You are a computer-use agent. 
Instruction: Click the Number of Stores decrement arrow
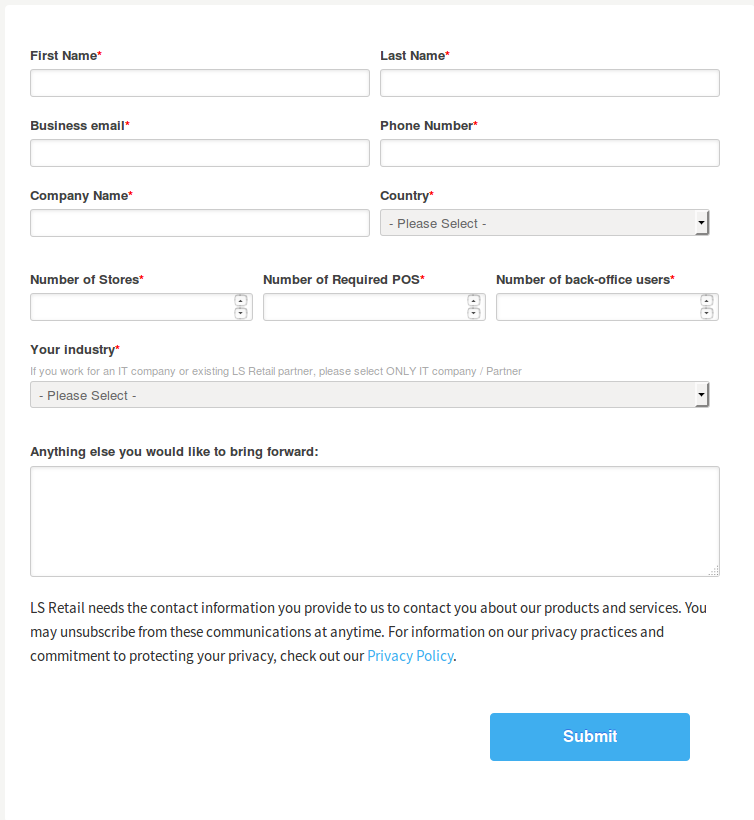pos(241,313)
